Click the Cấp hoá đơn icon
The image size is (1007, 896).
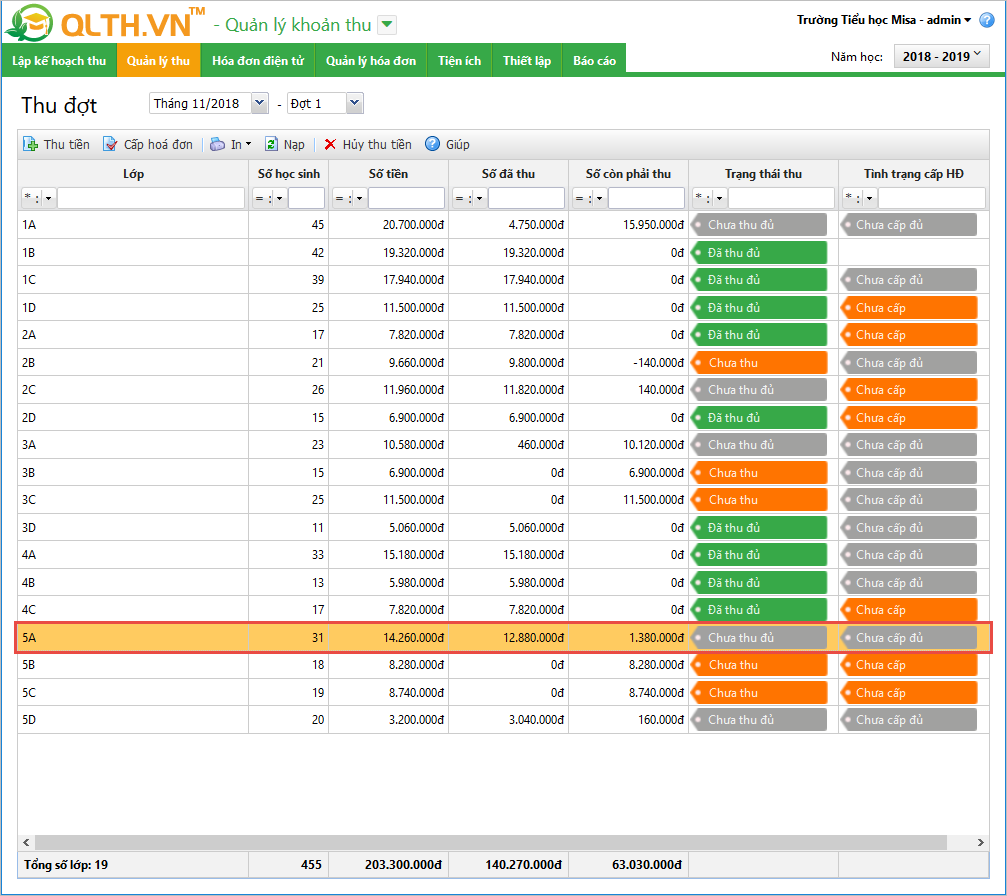[110, 145]
